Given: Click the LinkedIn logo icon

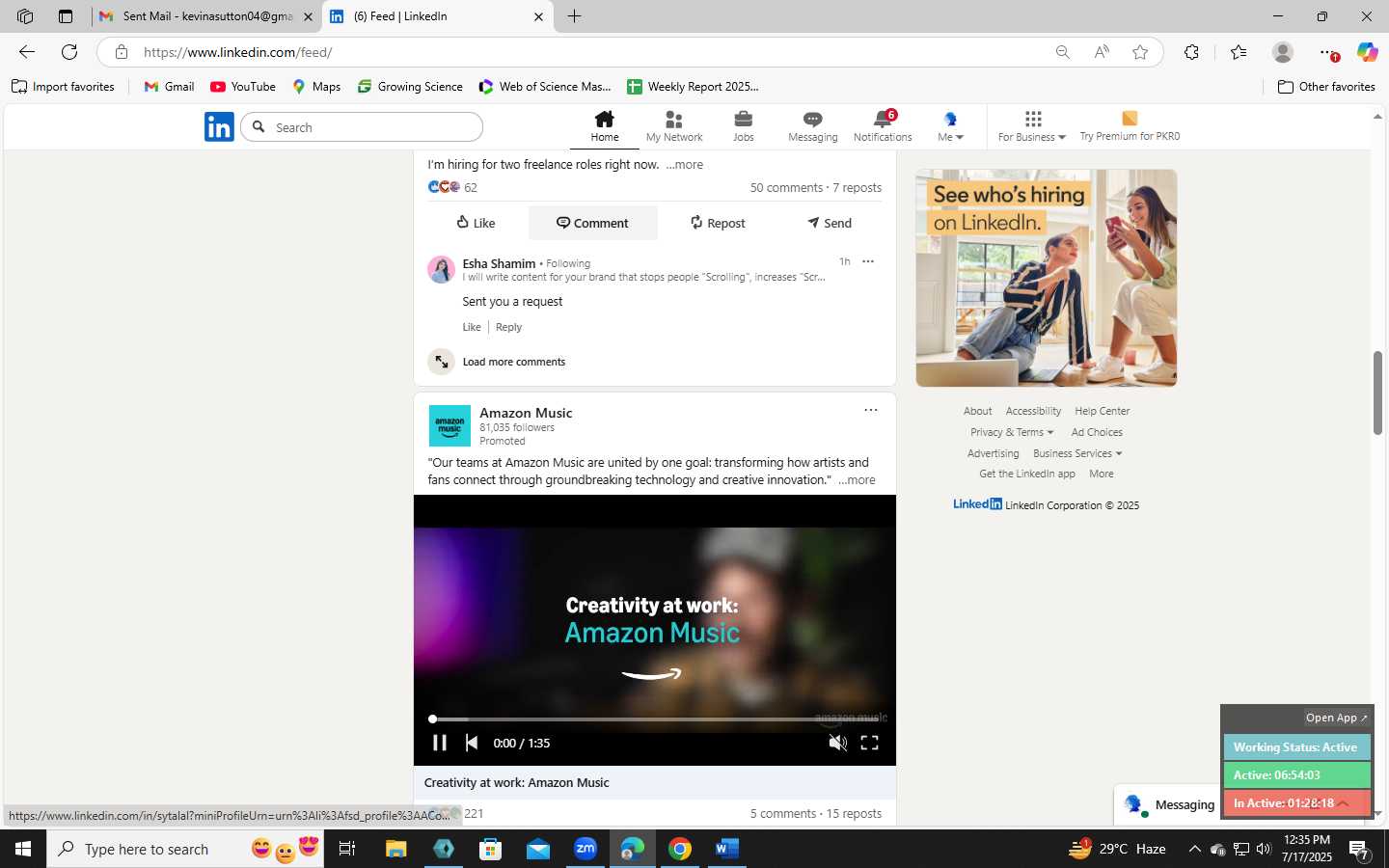Looking at the screenshot, I should 219,126.
